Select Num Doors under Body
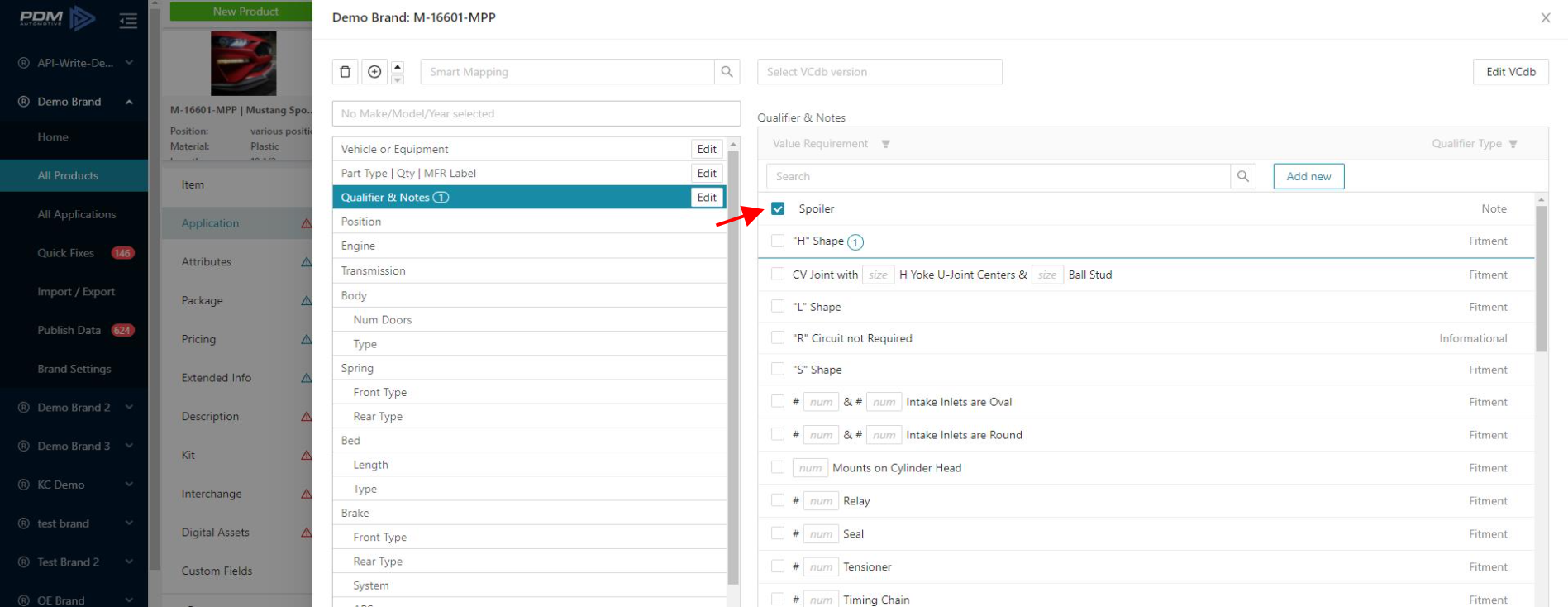This screenshot has height=607, width=1568. click(x=530, y=319)
